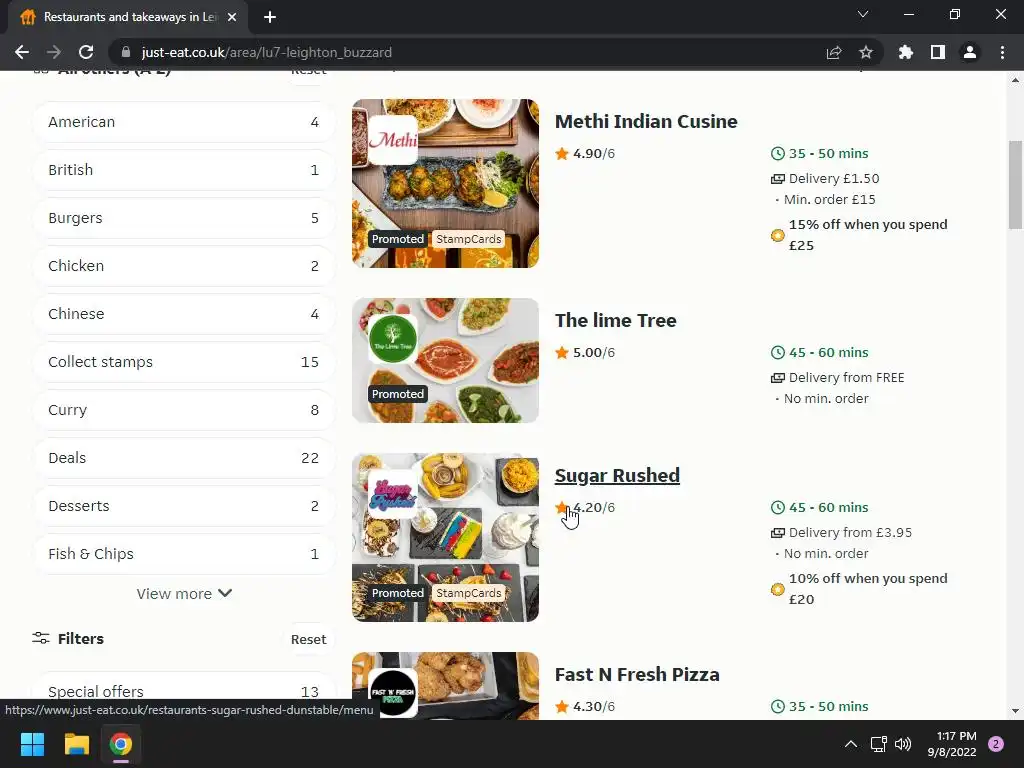Click The Lime Tree green logo

point(393,339)
